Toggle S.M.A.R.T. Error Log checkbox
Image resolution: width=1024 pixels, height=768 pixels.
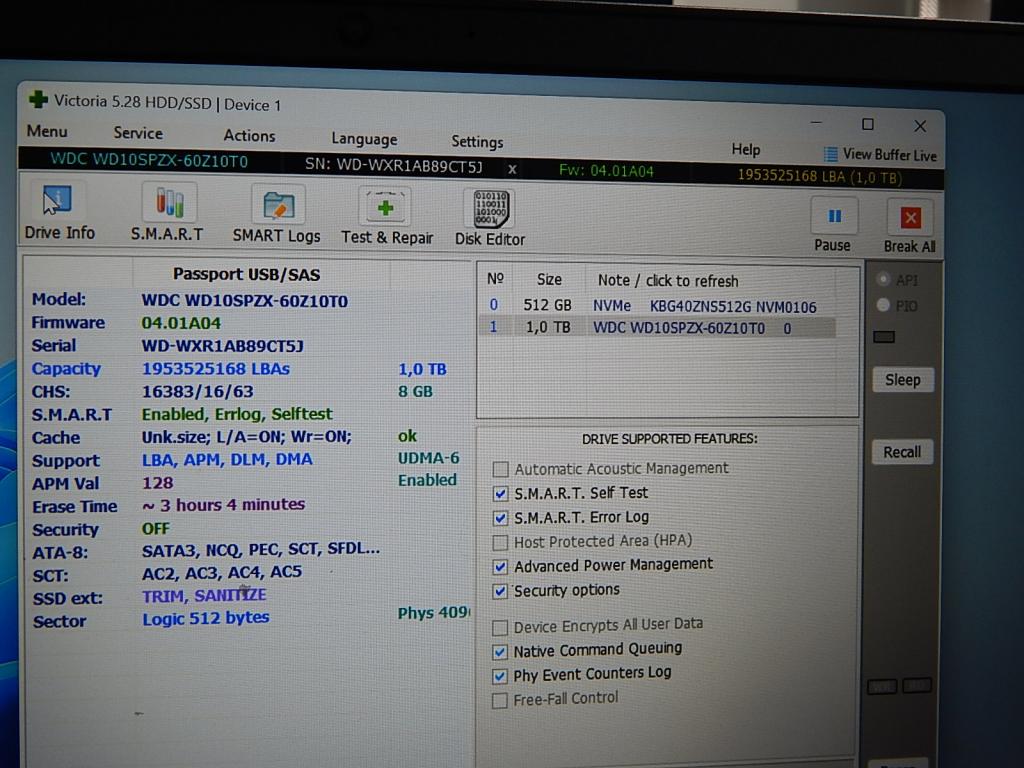(x=500, y=519)
